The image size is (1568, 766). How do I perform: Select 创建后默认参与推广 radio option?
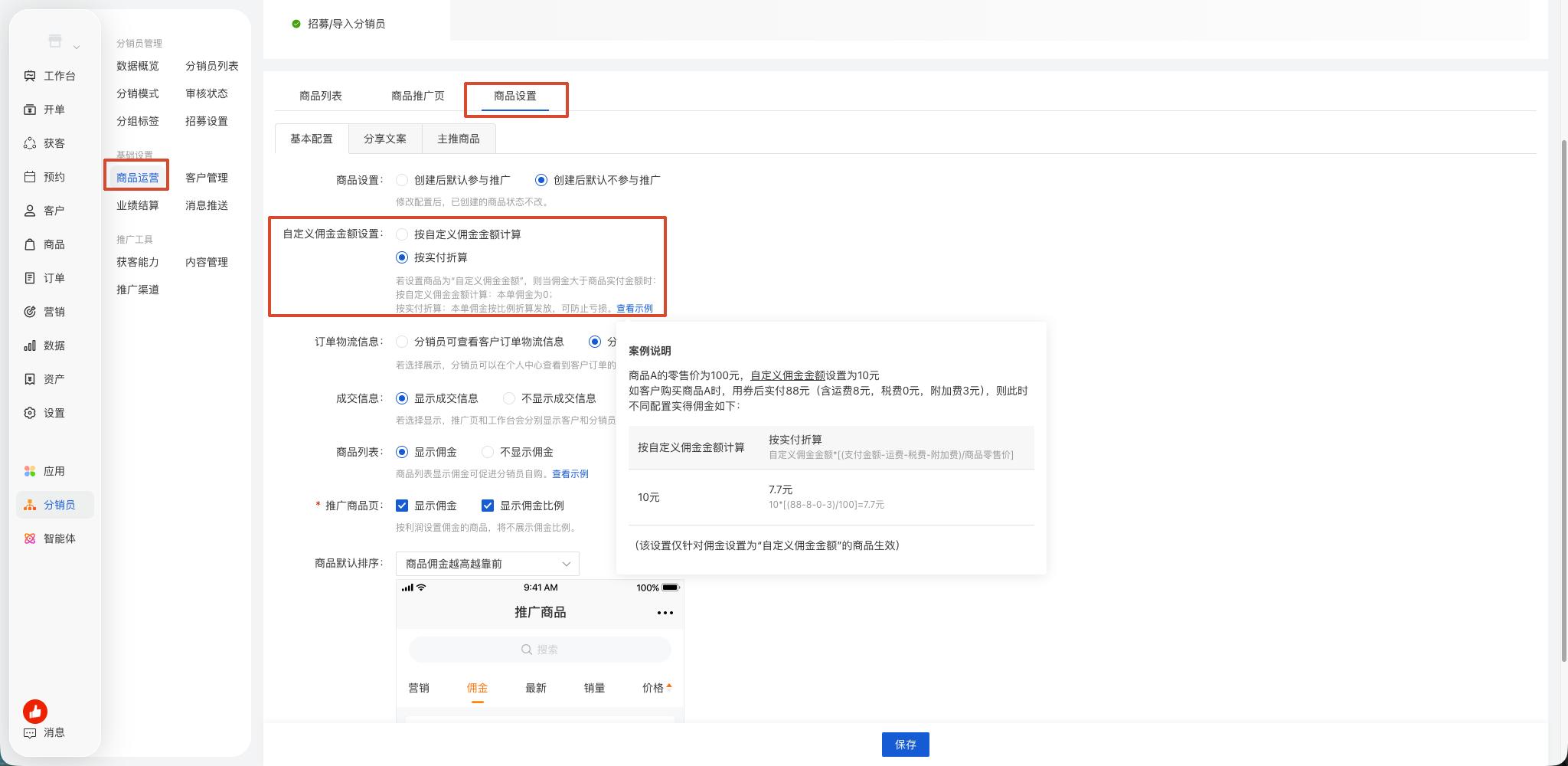[x=402, y=180]
